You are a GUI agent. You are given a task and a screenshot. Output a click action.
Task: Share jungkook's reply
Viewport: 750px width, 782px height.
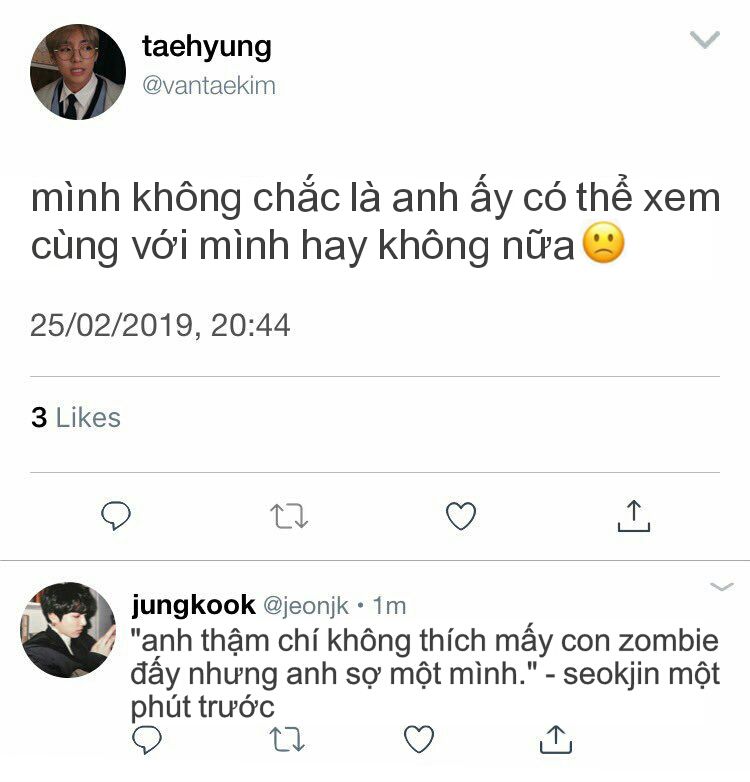click(556, 739)
